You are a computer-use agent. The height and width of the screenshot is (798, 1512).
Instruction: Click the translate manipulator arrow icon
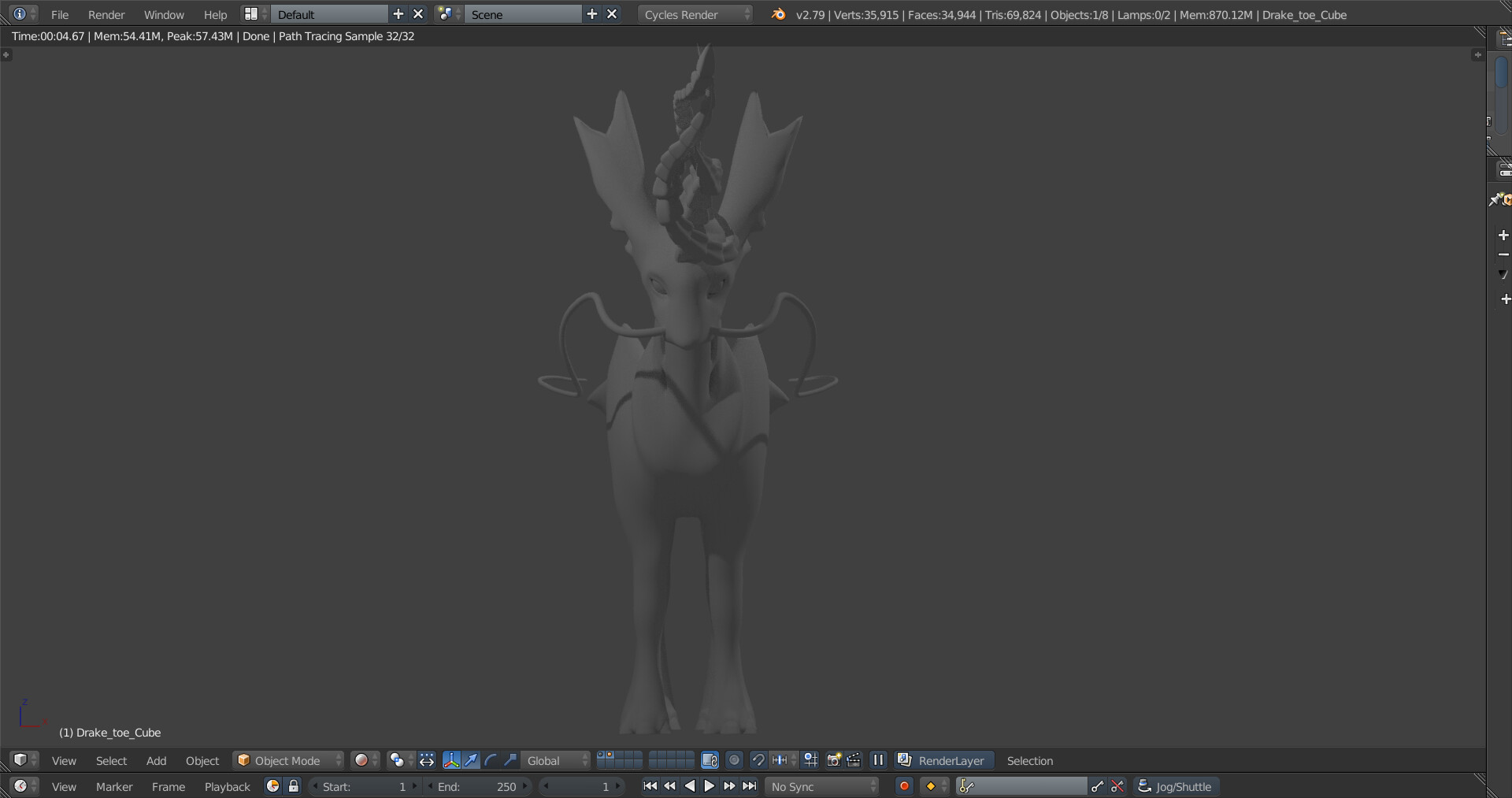471,760
